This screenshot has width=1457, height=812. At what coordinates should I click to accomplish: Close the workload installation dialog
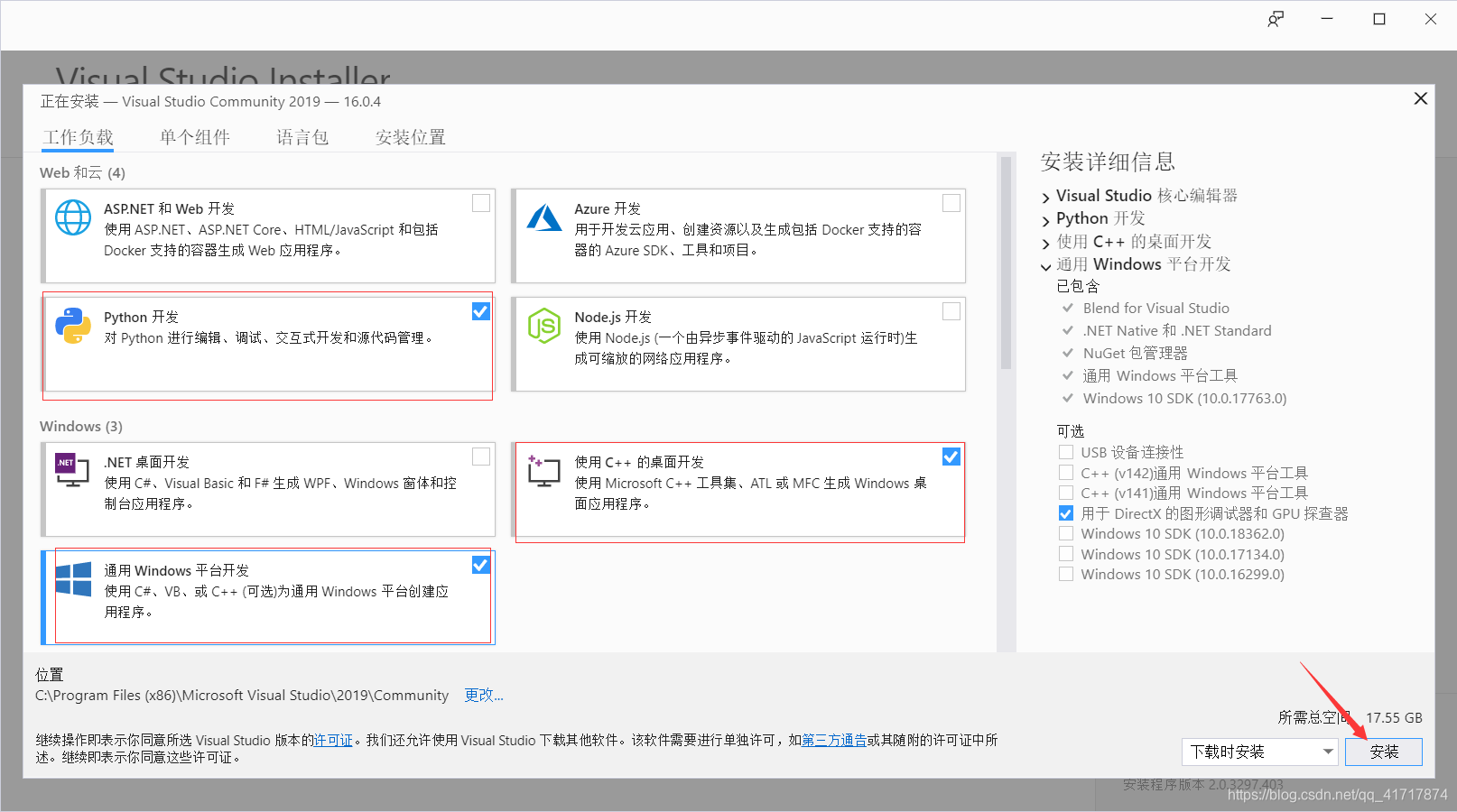(1421, 98)
